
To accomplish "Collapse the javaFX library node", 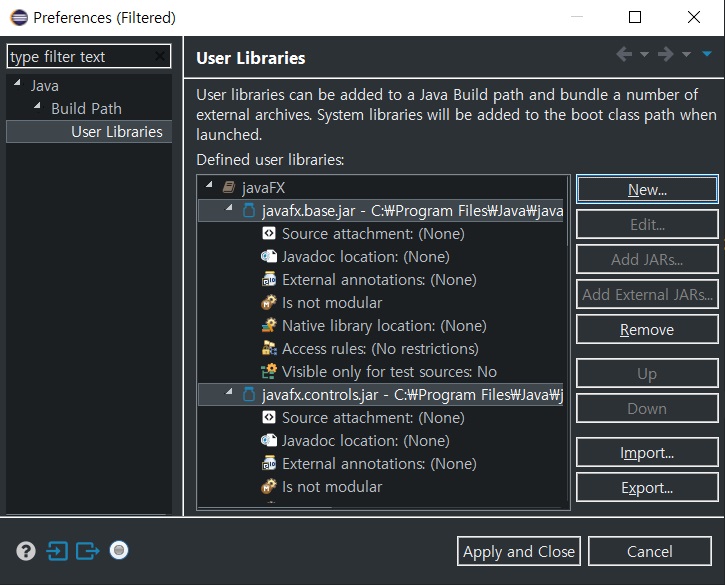I will (x=209, y=185).
